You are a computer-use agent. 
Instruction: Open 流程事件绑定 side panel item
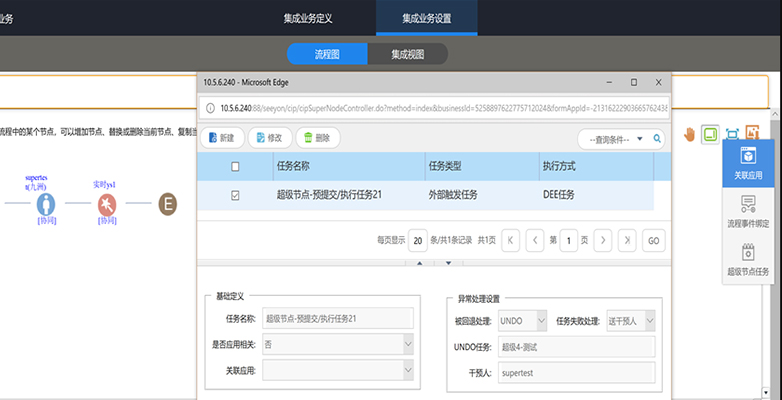[748, 211]
